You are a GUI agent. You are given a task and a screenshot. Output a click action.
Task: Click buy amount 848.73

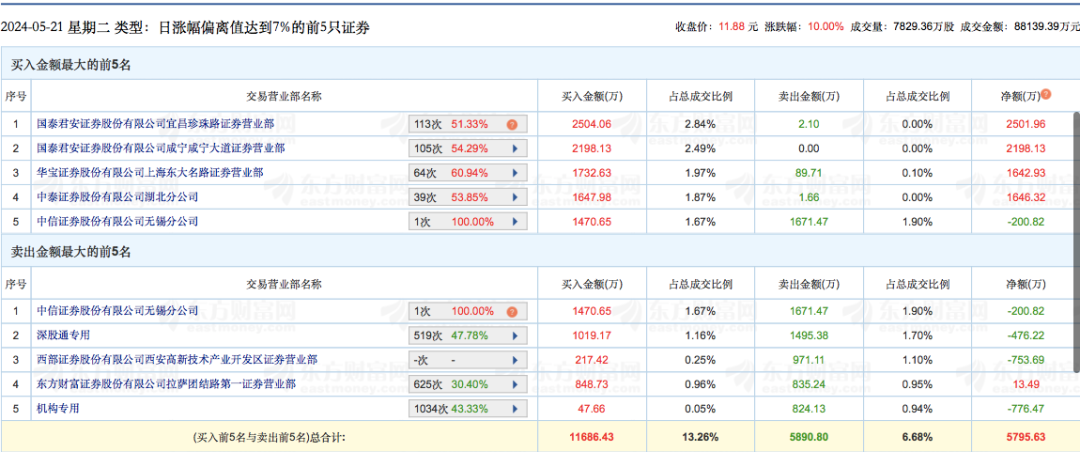(592, 384)
